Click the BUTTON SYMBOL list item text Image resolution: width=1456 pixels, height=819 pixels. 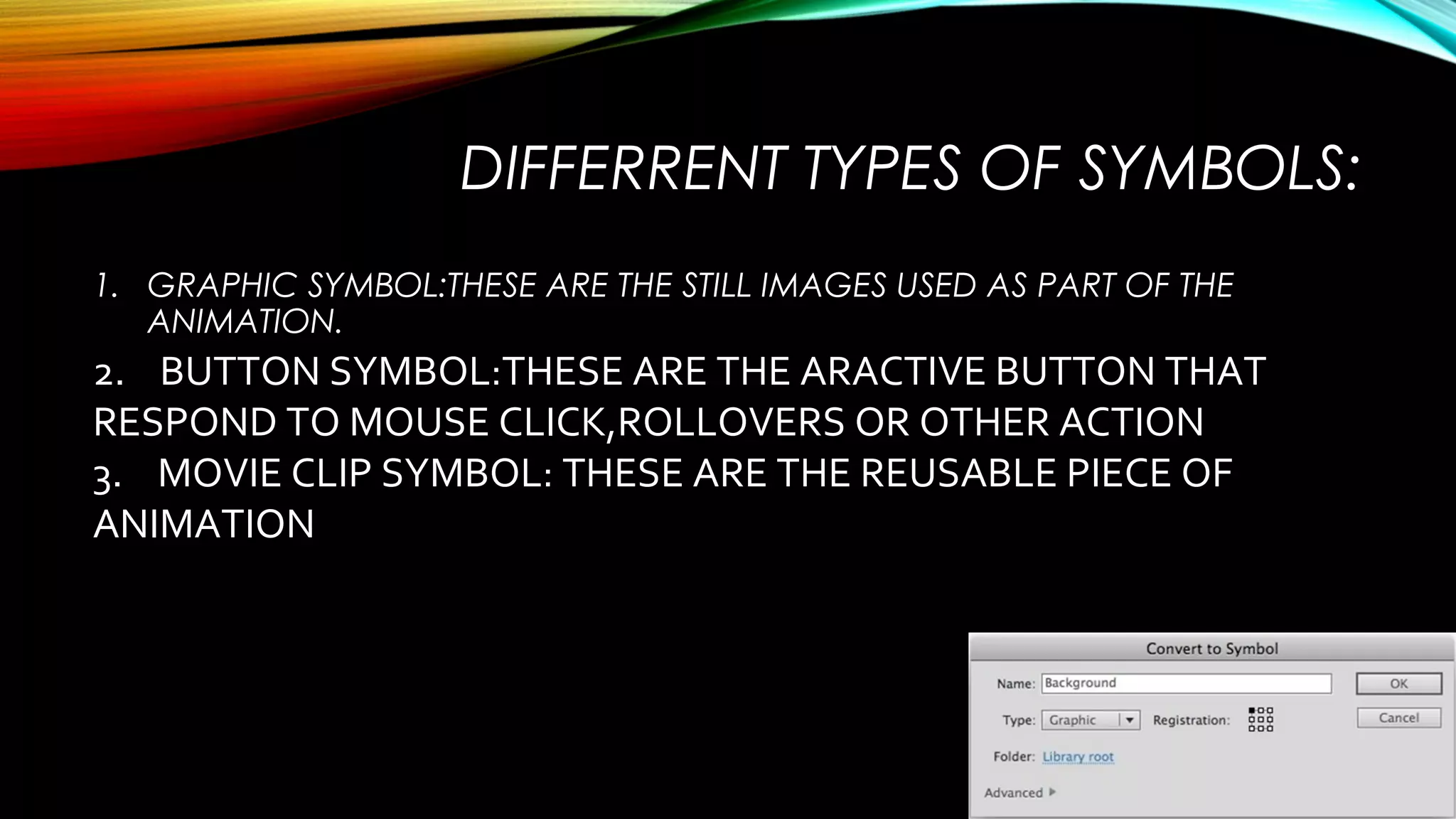click(x=679, y=396)
